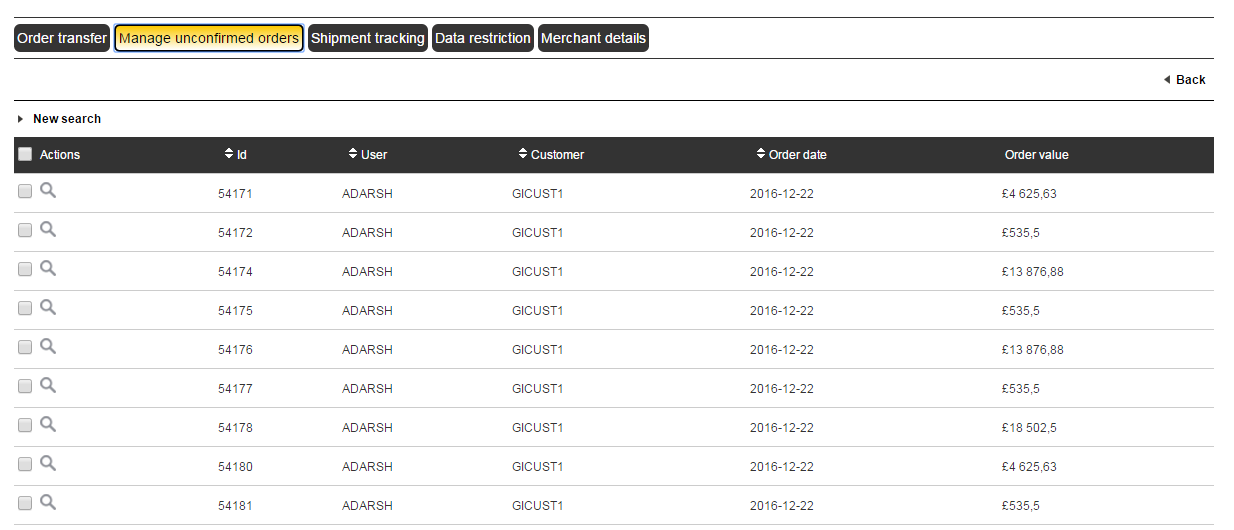Expand the New search section

[66, 119]
